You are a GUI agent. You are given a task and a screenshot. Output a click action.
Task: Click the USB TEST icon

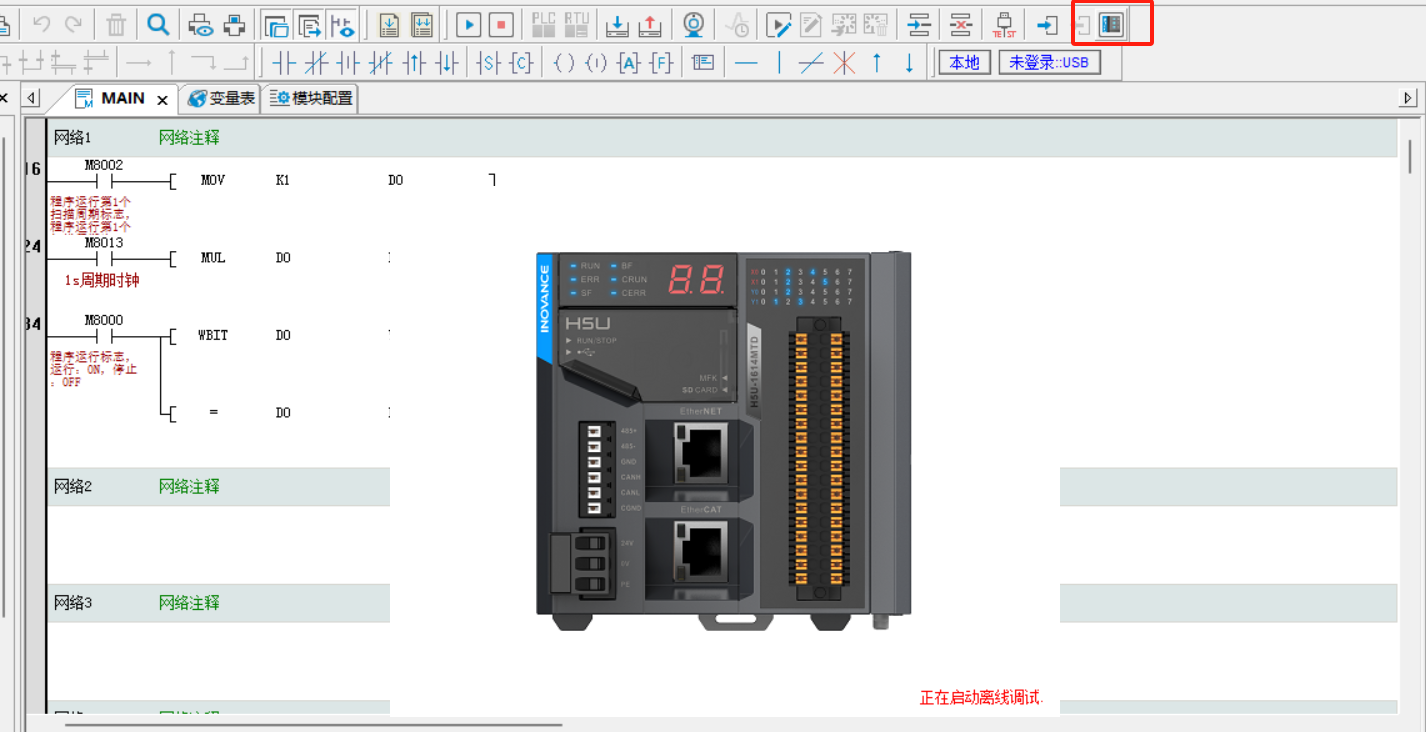coord(1005,24)
